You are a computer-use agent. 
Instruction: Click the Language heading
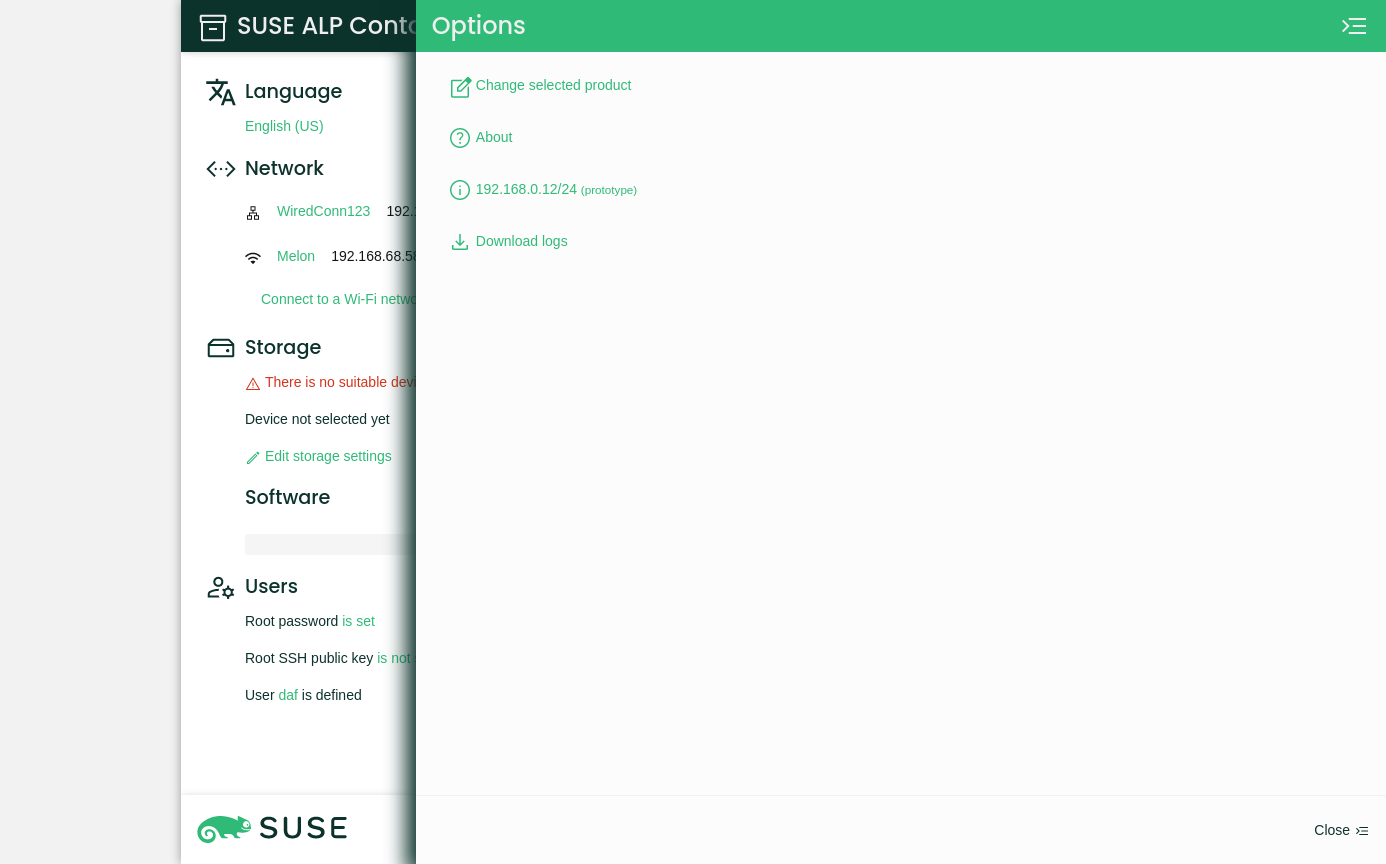pos(293,91)
